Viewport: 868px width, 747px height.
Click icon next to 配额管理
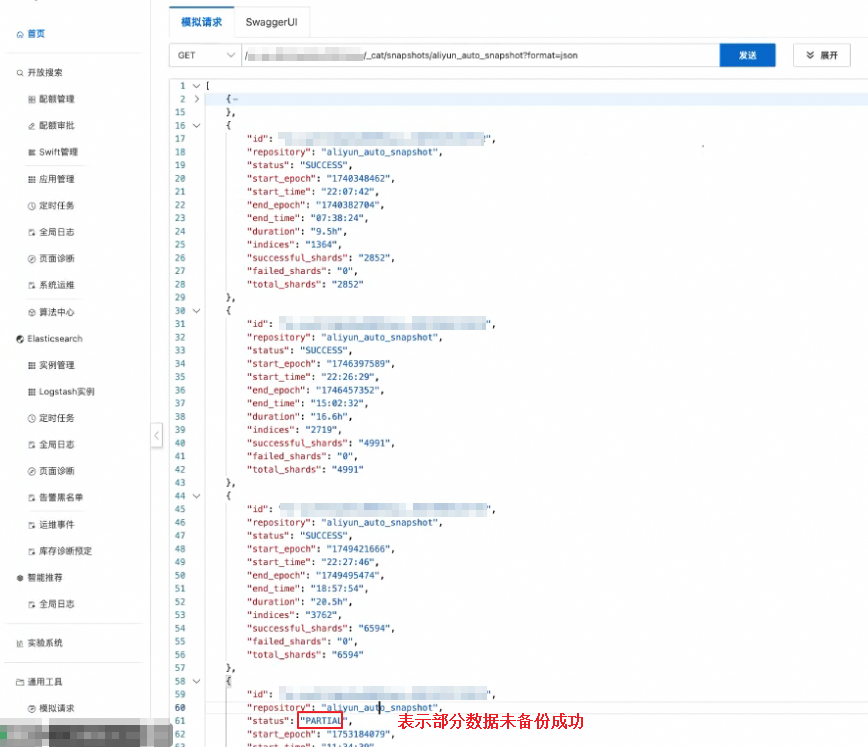click(x=32, y=100)
